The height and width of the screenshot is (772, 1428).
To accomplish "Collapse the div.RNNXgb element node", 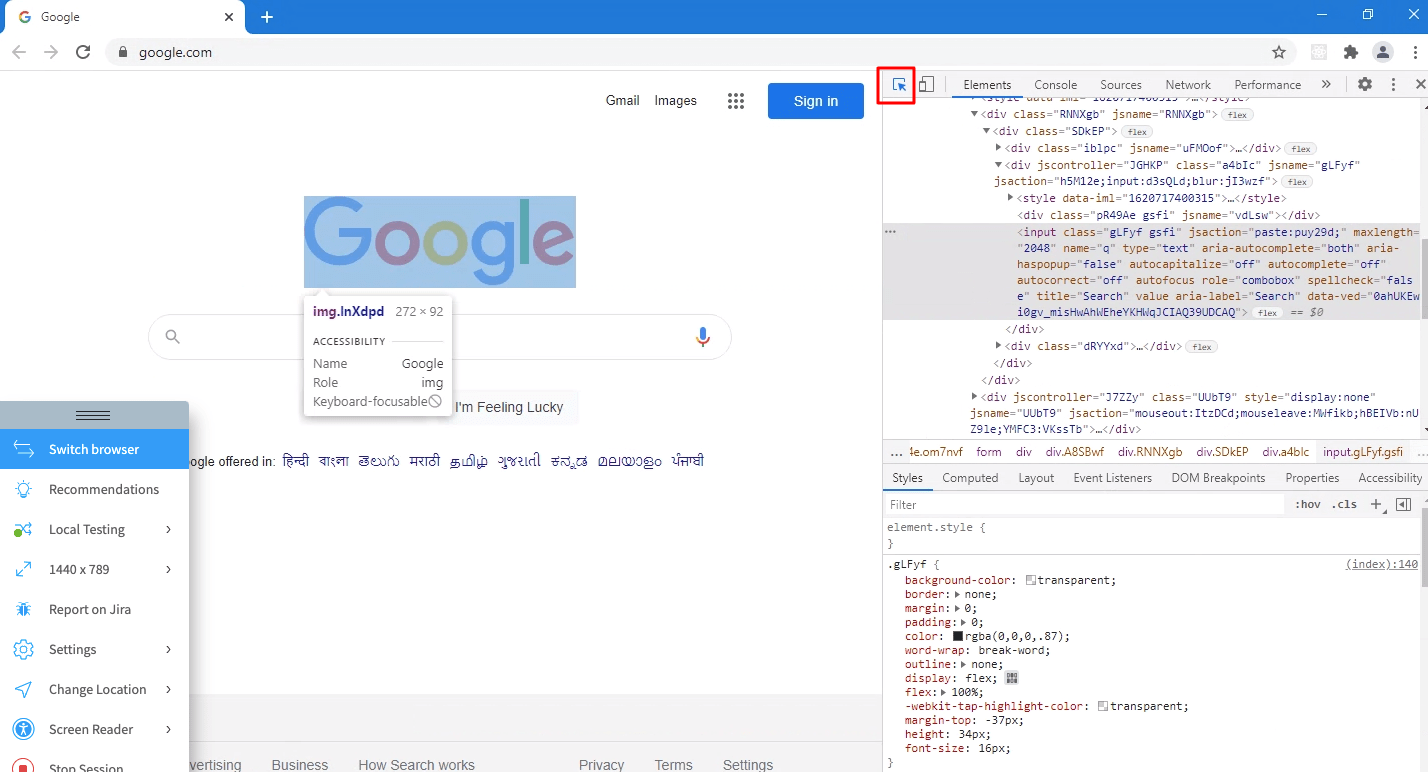I will pos(974,114).
